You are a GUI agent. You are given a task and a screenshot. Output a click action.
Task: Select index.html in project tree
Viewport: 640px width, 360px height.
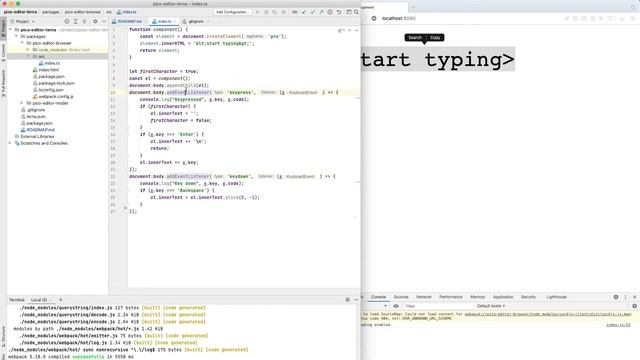(49, 70)
